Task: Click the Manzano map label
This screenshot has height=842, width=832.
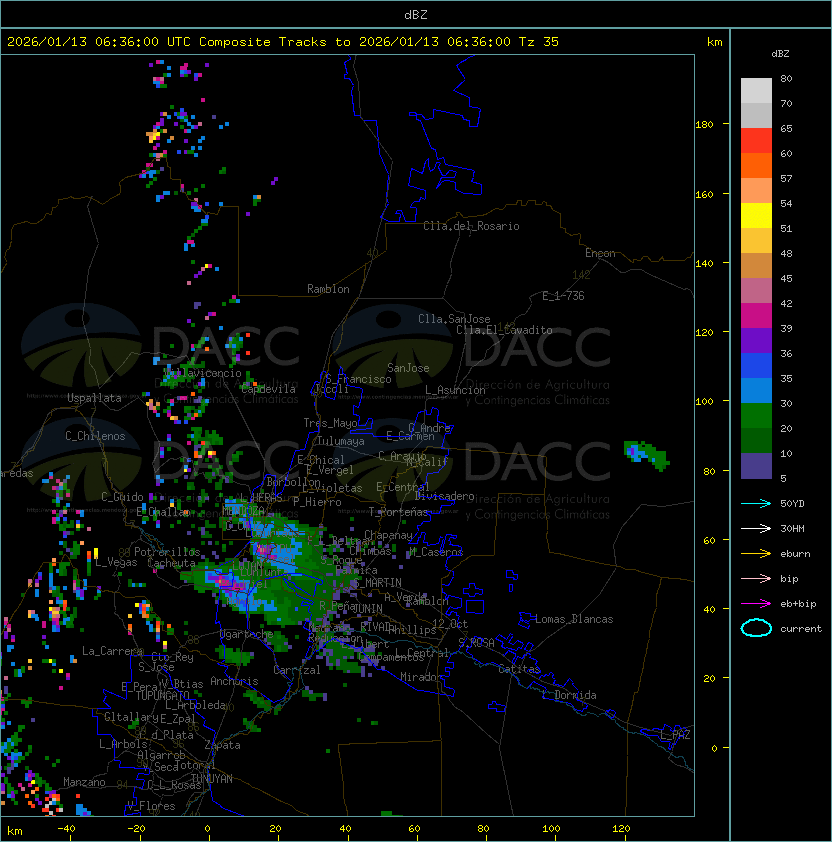Action: [x=84, y=782]
